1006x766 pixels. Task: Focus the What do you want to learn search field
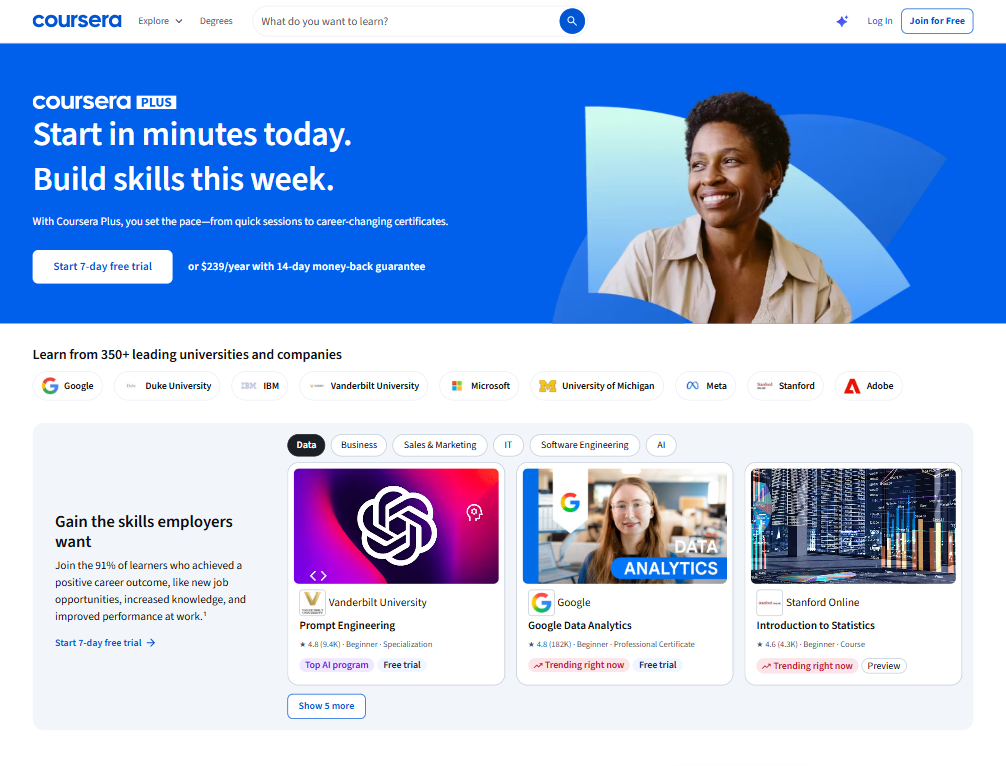pos(407,21)
